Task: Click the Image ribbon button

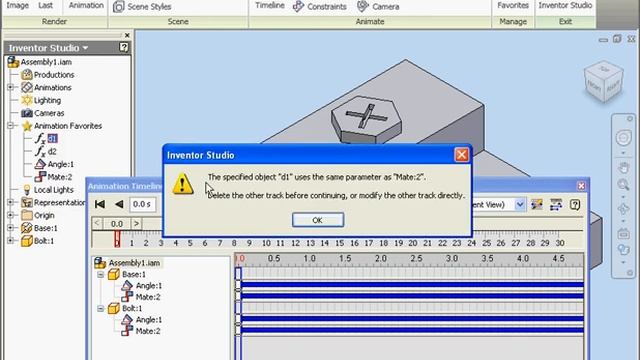Action: click(18, 5)
